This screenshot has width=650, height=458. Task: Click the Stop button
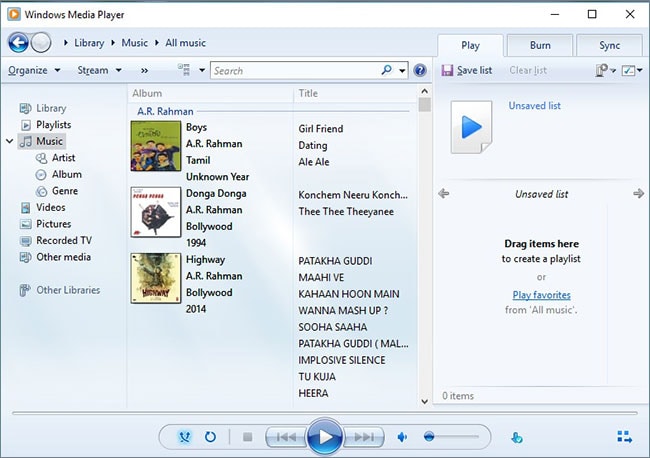point(247,437)
